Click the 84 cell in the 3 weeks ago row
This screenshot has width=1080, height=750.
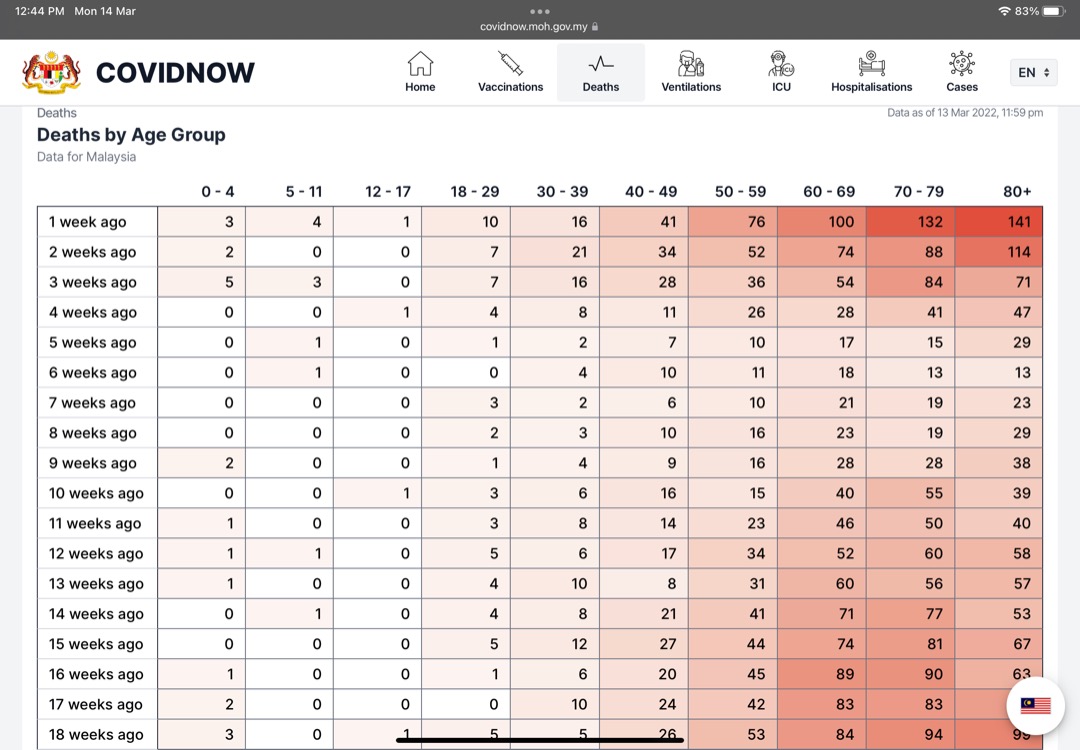click(x=911, y=282)
